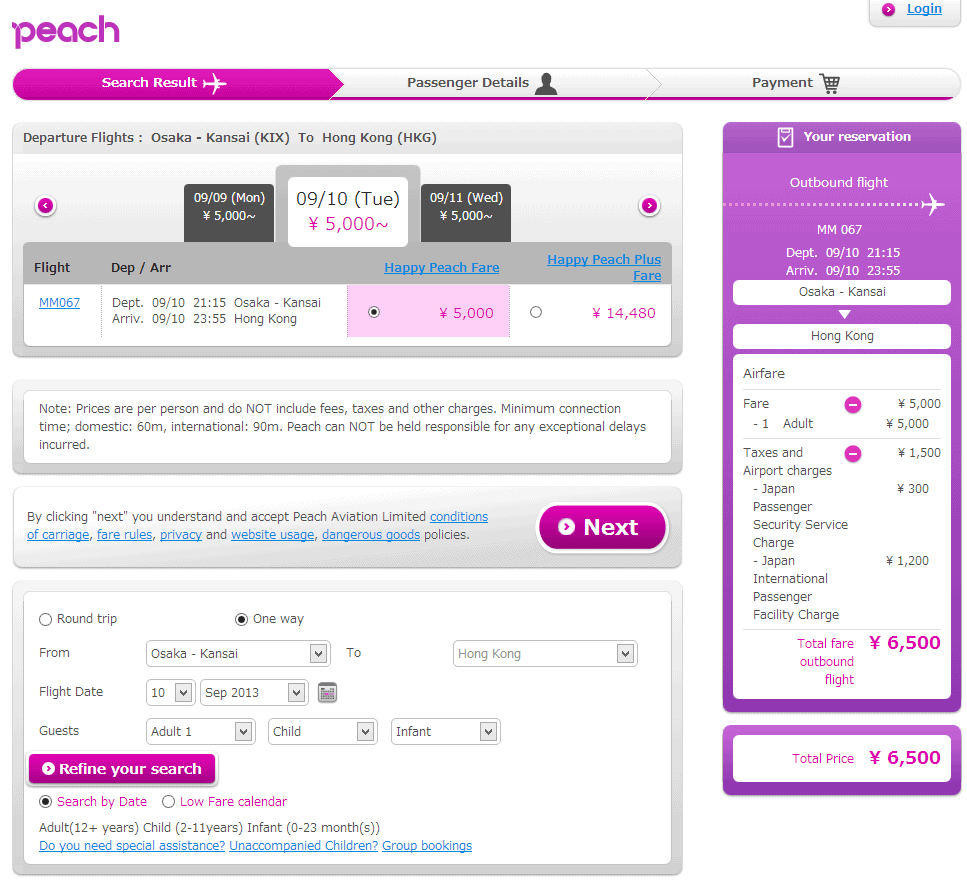Expand the Adult guests dropdown
Screen dimensions: 967x885
tap(200, 731)
